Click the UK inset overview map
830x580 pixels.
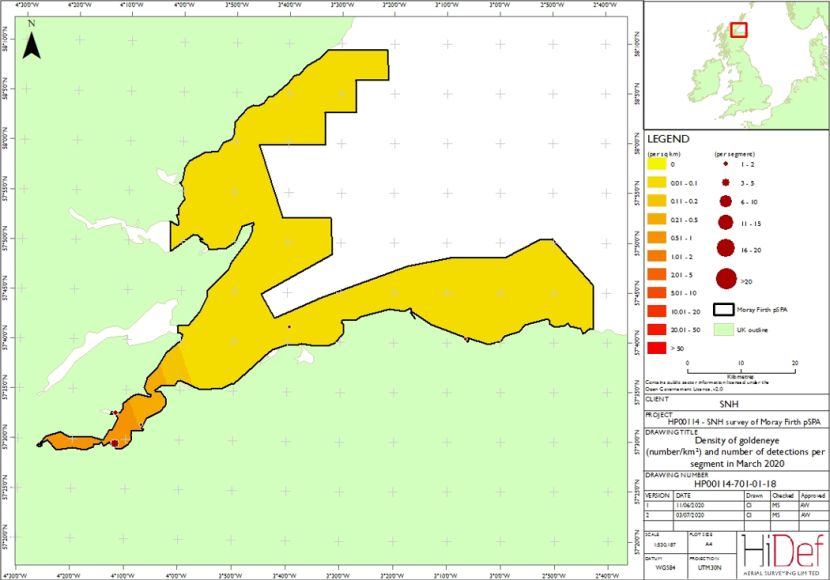point(736,65)
